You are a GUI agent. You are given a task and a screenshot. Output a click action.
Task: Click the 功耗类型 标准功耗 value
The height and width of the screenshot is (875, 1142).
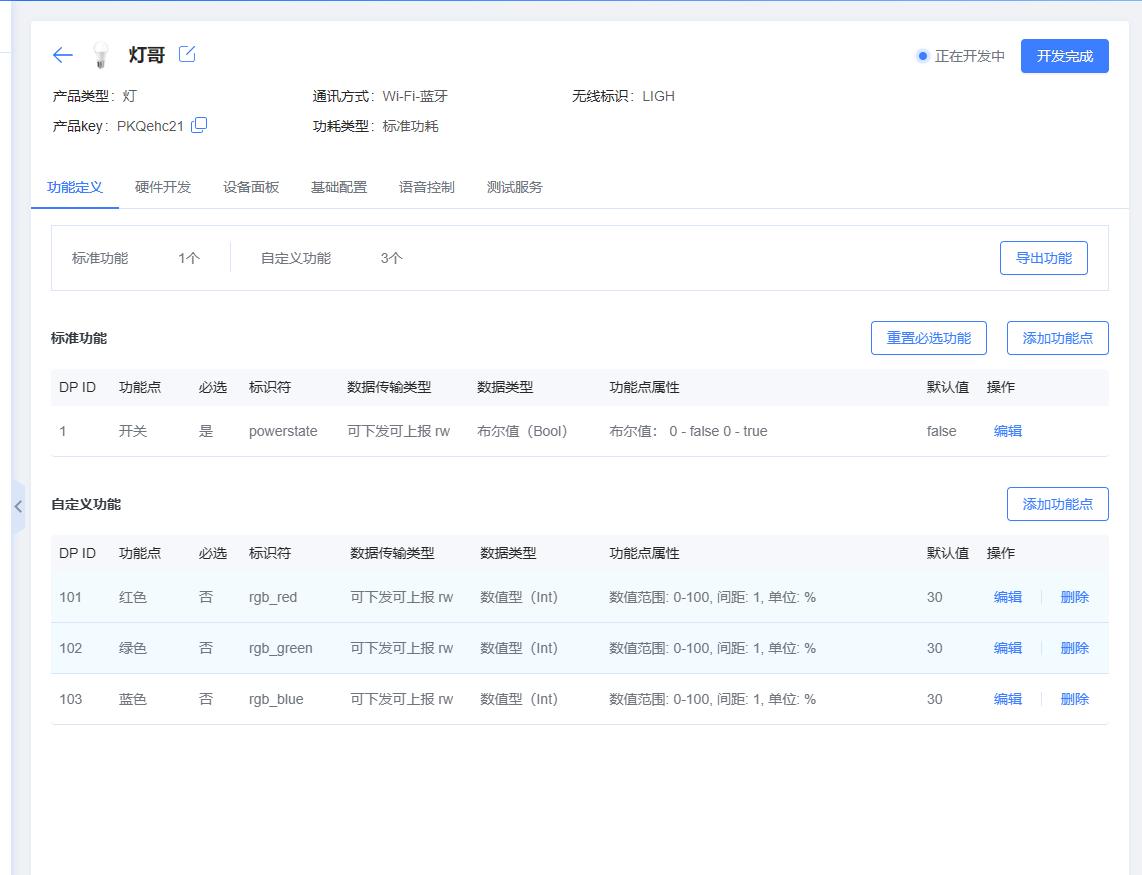[x=411, y=126]
